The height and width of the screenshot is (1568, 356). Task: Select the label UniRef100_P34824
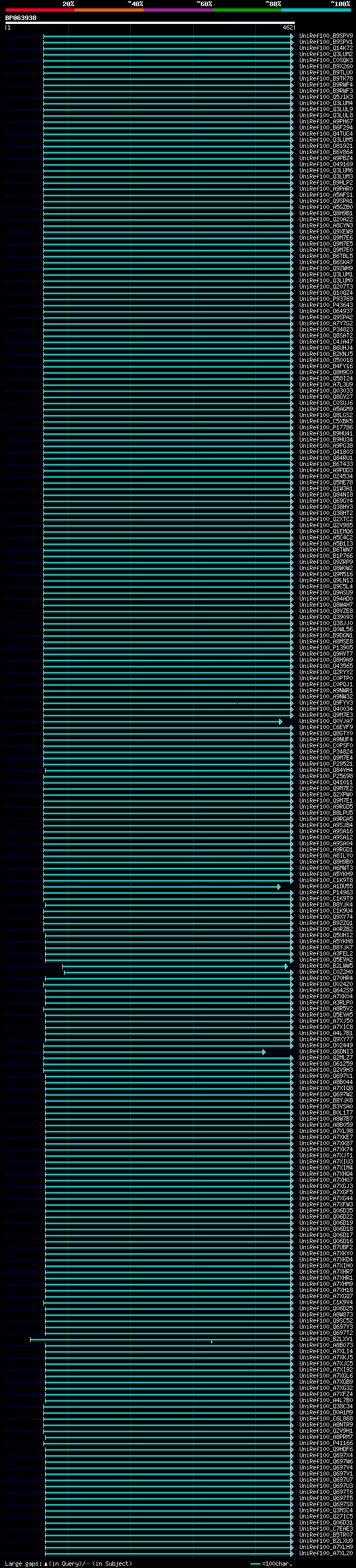(x=325, y=752)
